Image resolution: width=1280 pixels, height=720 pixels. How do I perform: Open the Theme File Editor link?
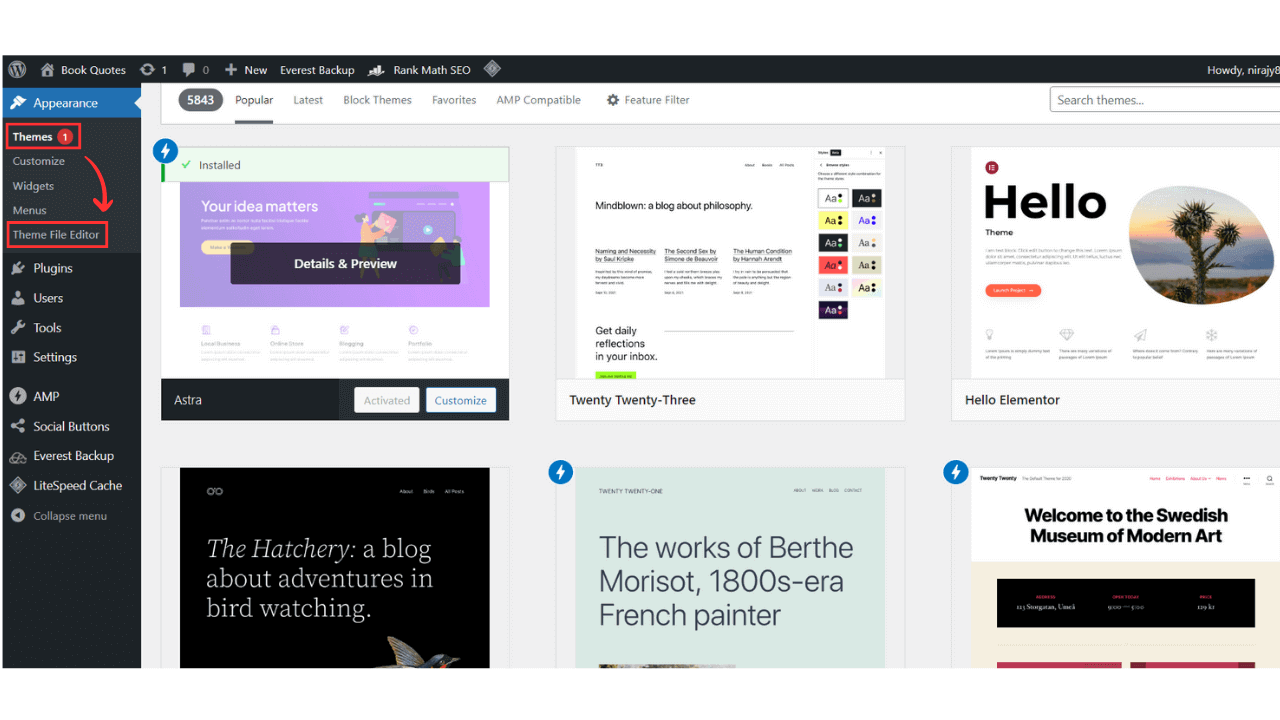tap(57, 234)
